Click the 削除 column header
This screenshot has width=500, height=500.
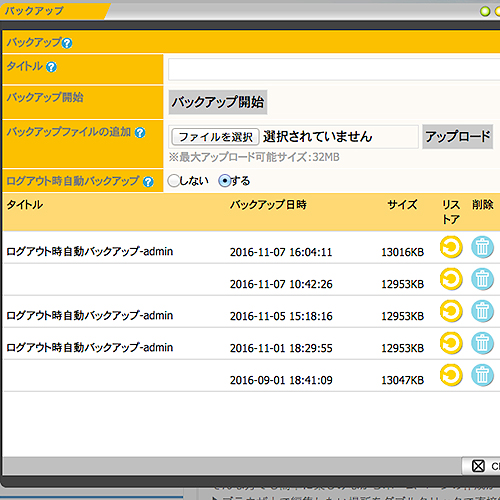coord(483,205)
